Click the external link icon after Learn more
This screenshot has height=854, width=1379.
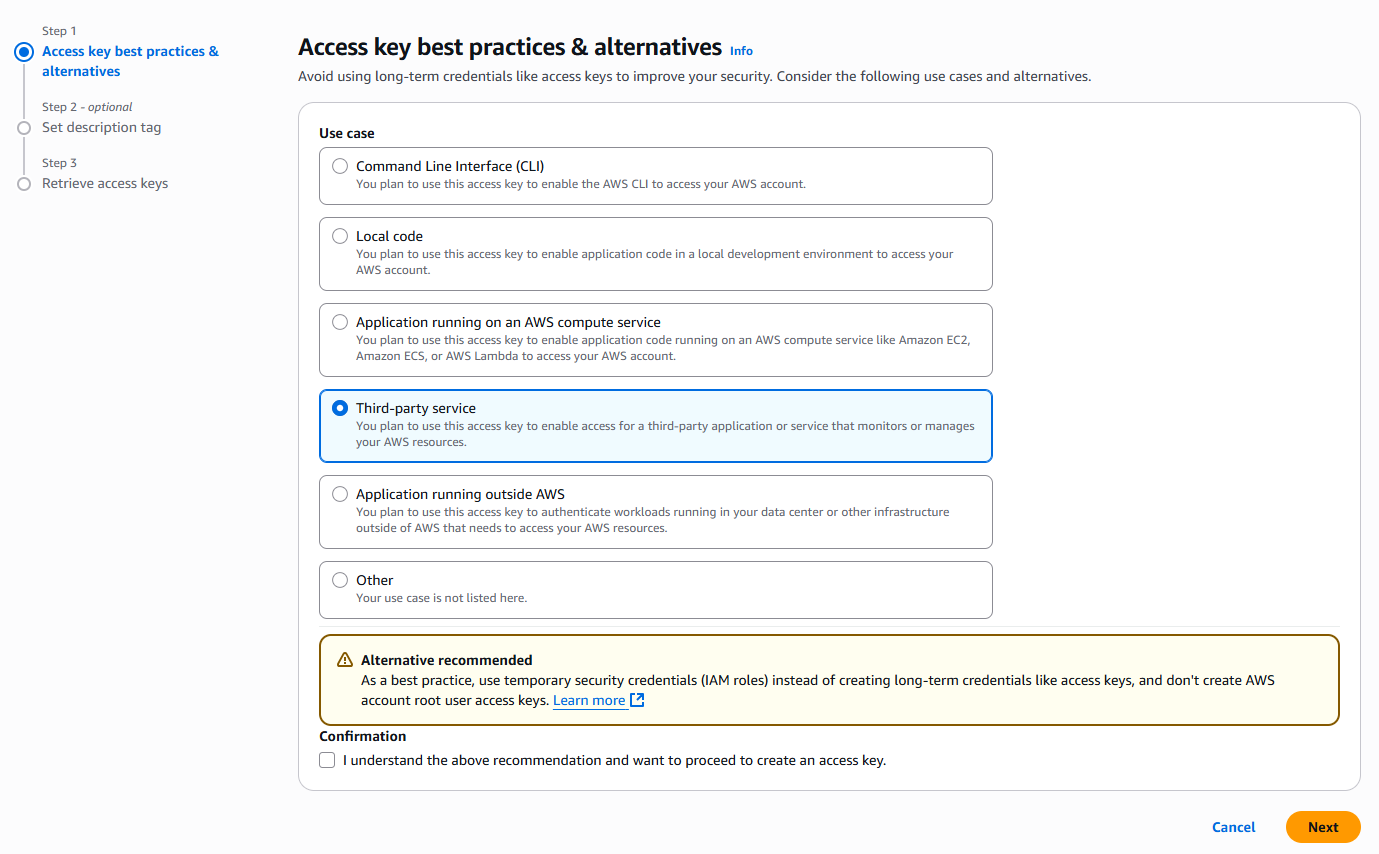click(637, 700)
